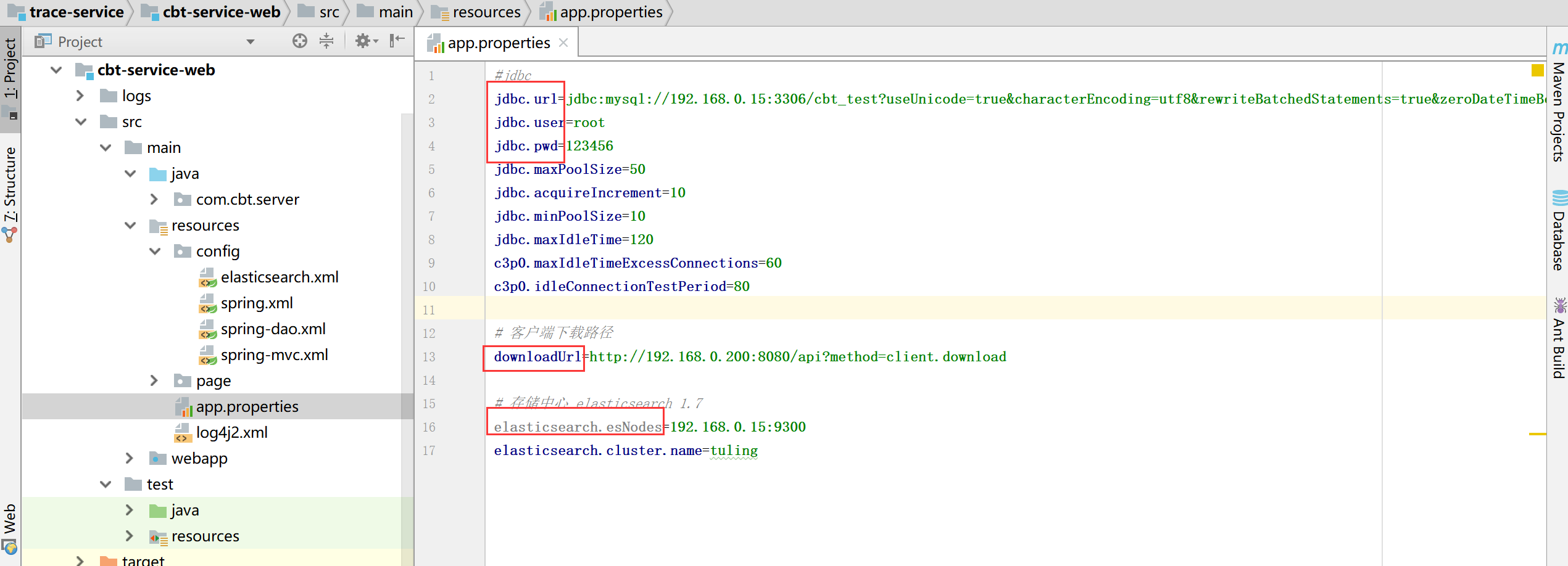The width and height of the screenshot is (1568, 566).
Task: Click trace-service in the breadcrumb bar
Action: coord(65,12)
